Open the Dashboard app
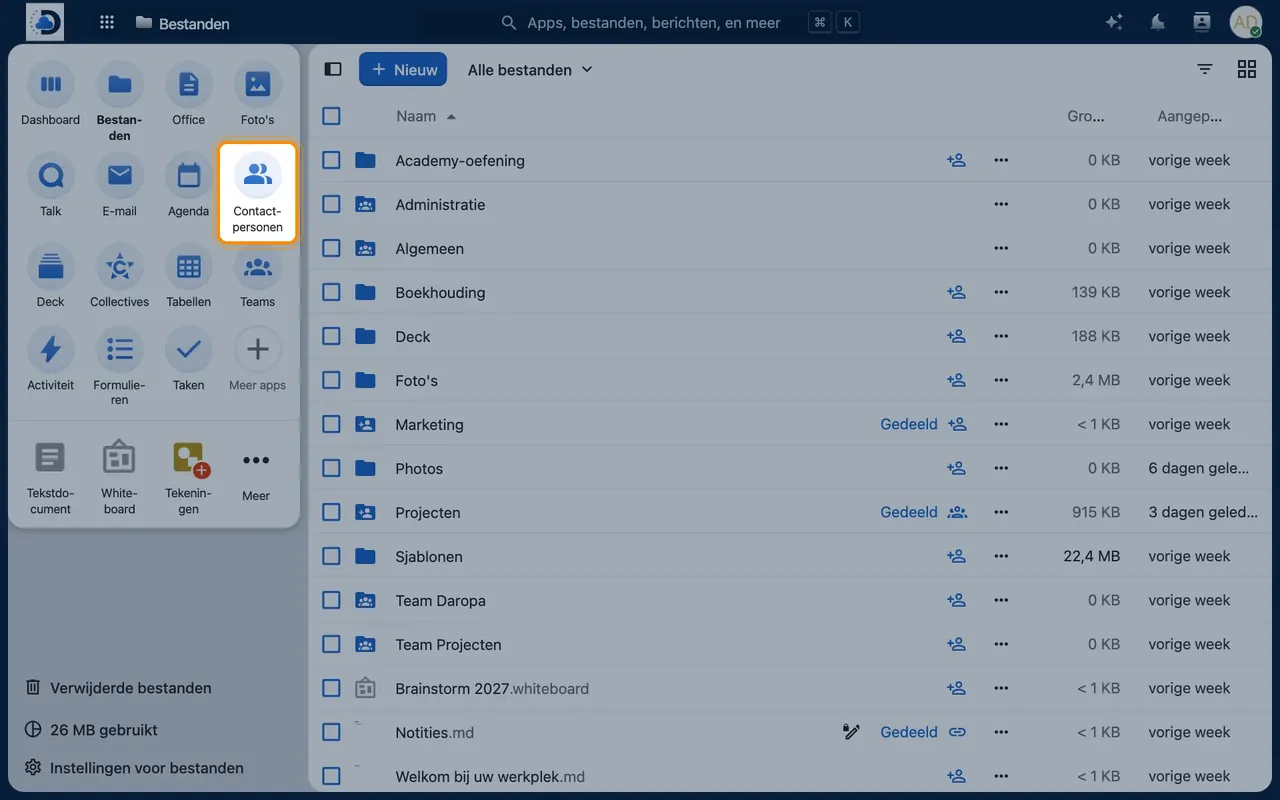The image size is (1280, 800). [50, 96]
